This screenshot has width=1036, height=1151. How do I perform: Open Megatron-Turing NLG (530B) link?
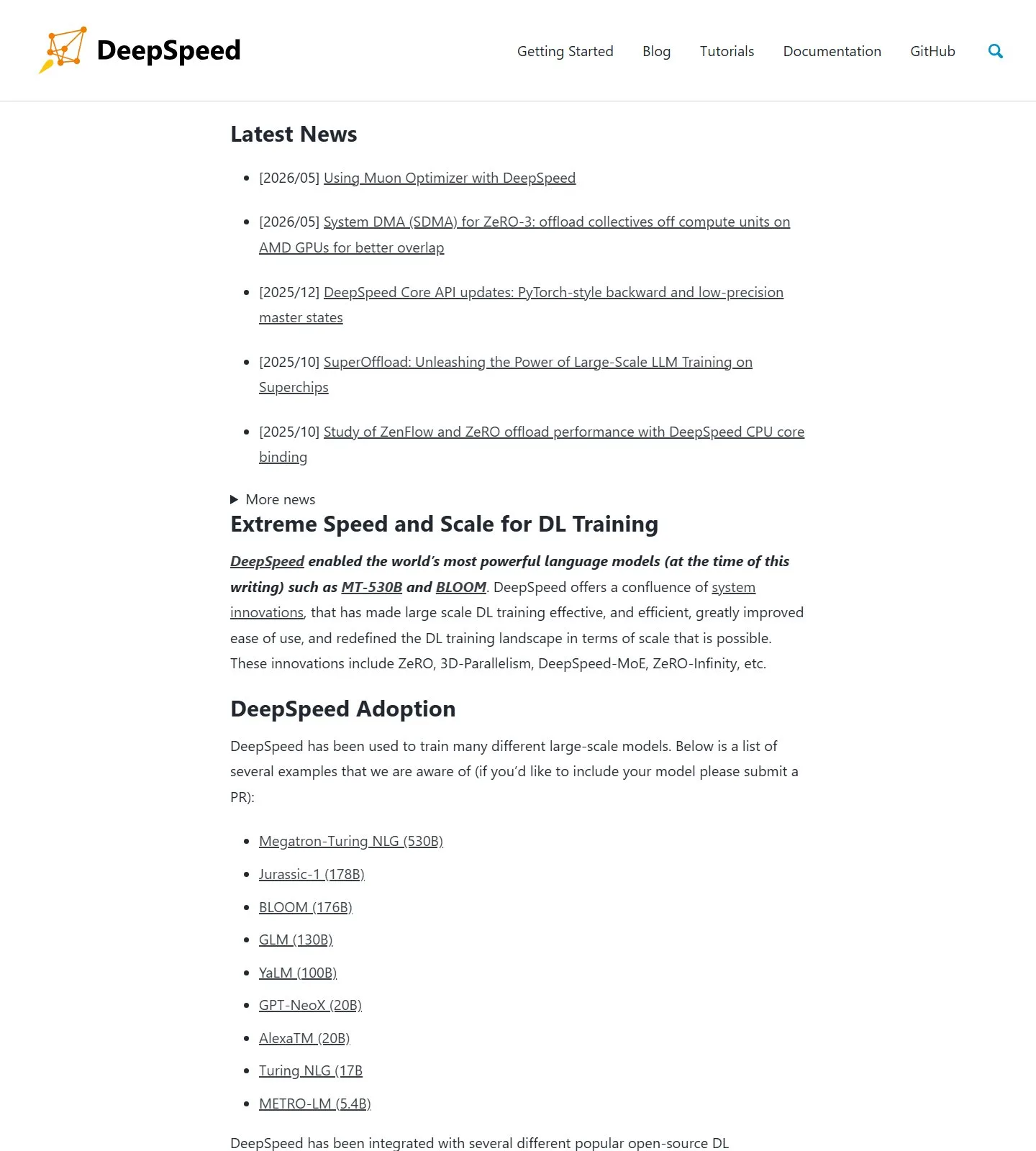click(x=351, y=841)
